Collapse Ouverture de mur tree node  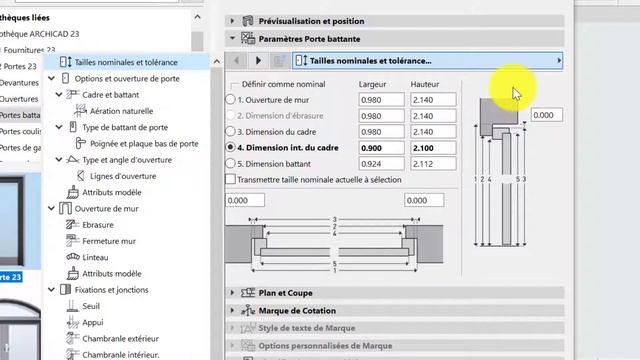[51, 208]
